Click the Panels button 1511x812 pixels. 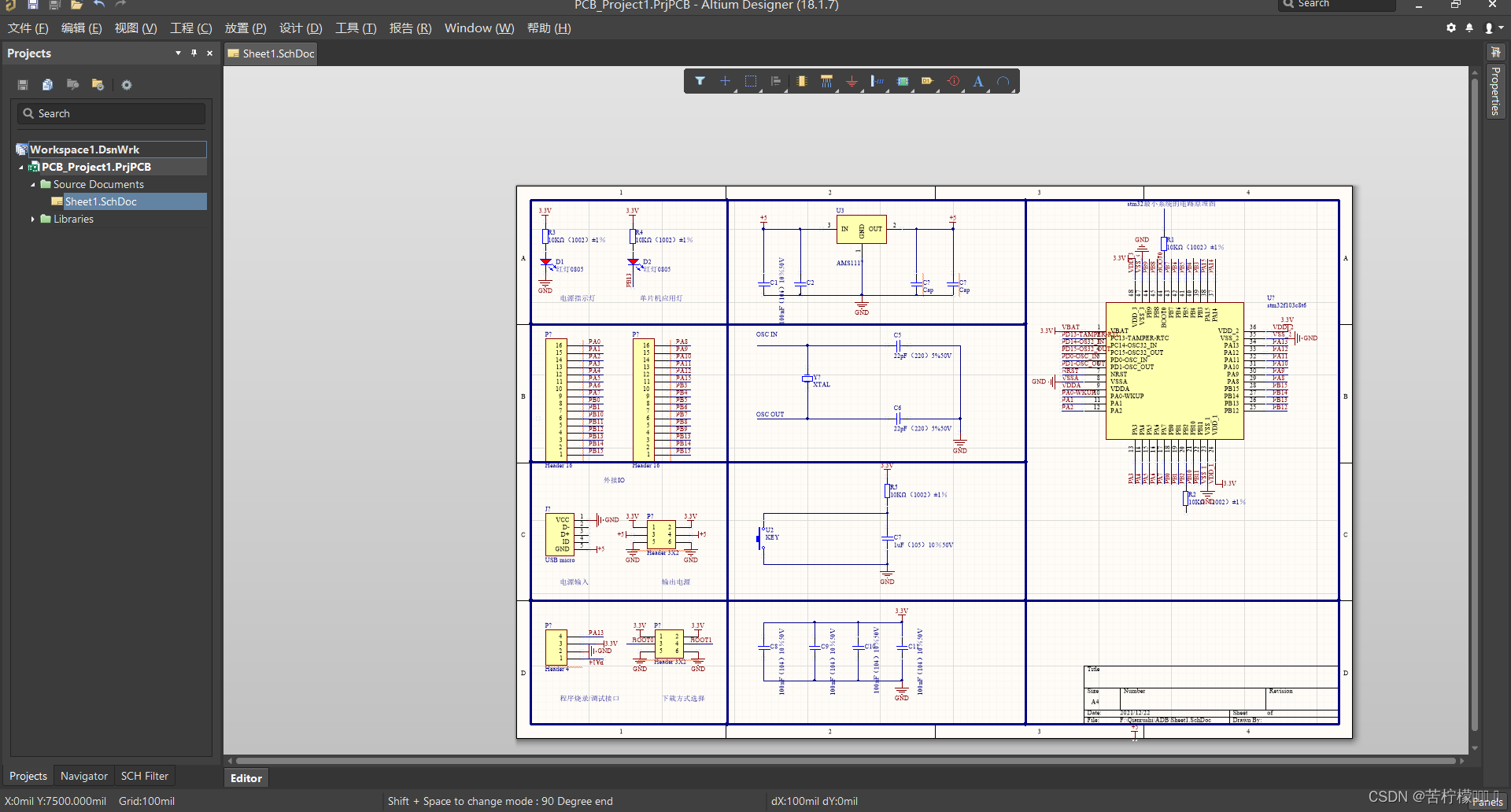pos(1487,802)
